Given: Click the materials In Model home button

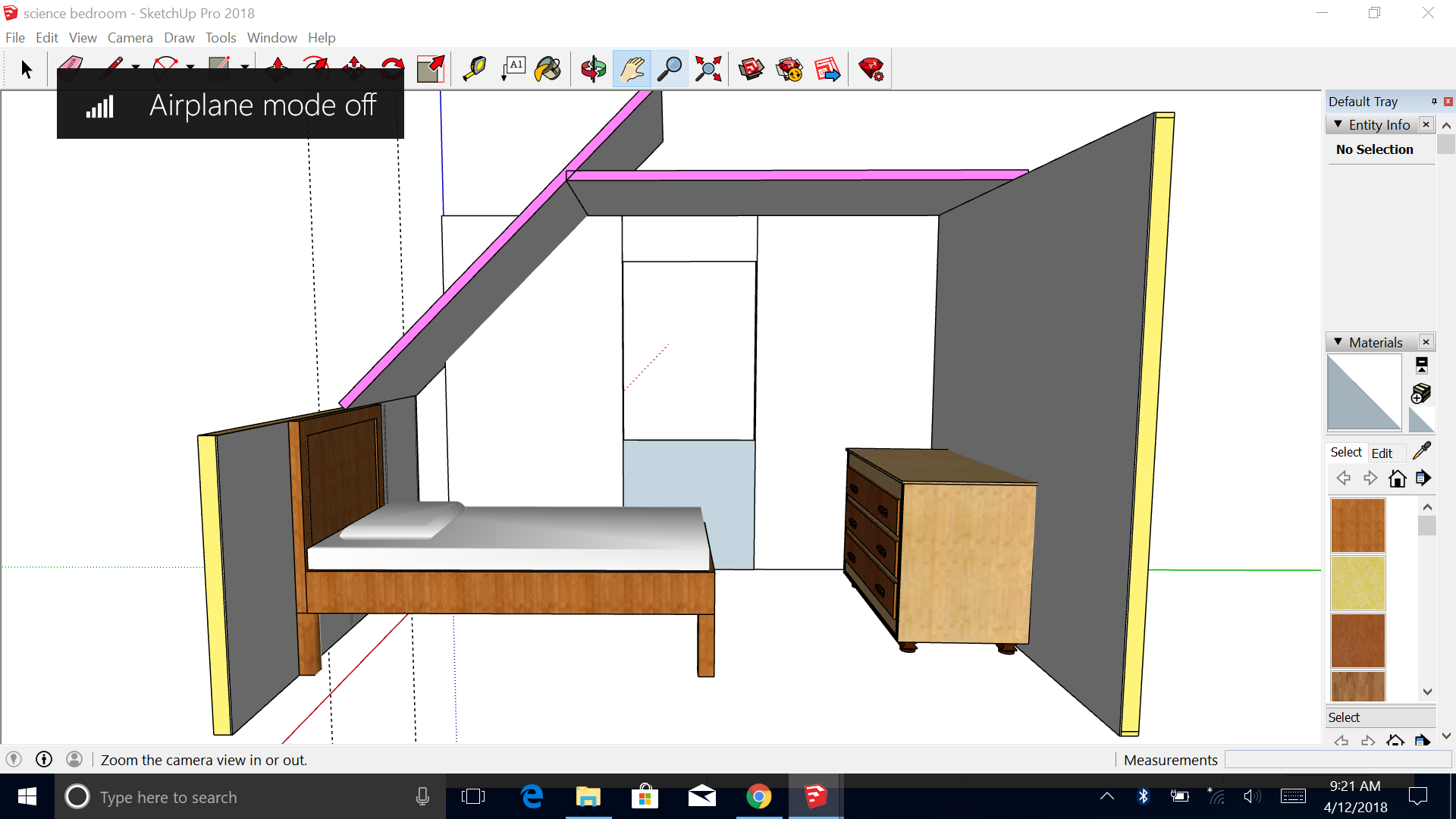Looking at the screenshot, I should [x=1397, y=479].
